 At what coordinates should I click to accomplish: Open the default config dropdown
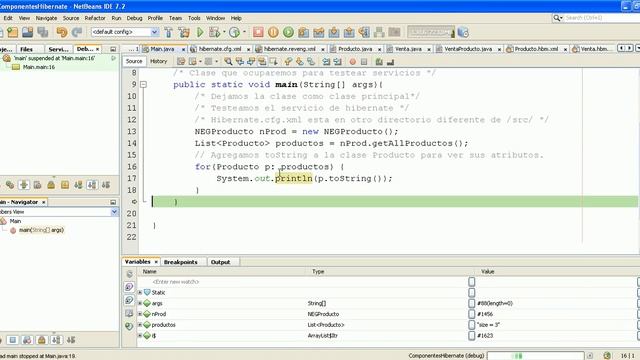[x=155, y=32]
